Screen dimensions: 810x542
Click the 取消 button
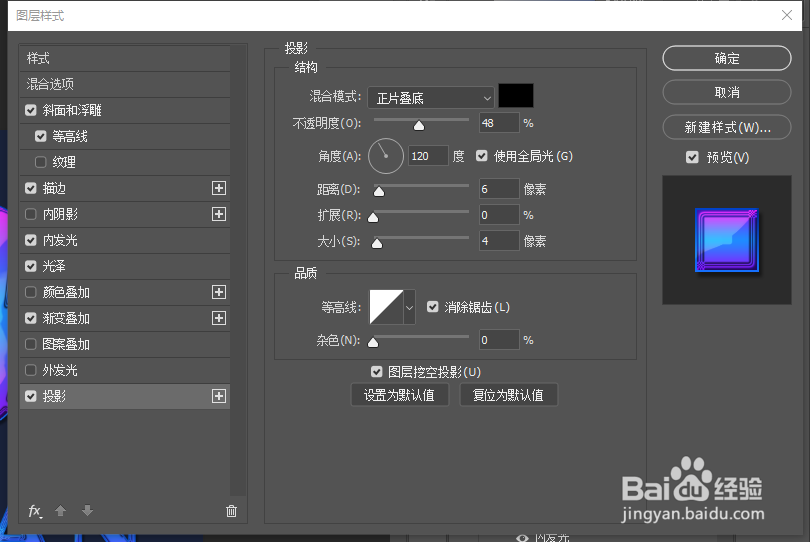pos(727,92)
